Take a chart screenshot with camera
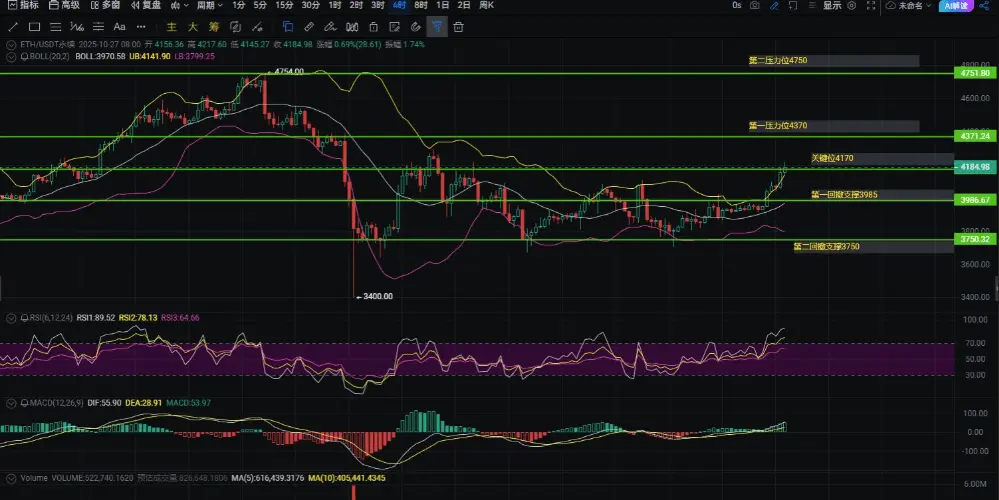The height and width of the screenshot is (500, 999). (x=755, y=5)
